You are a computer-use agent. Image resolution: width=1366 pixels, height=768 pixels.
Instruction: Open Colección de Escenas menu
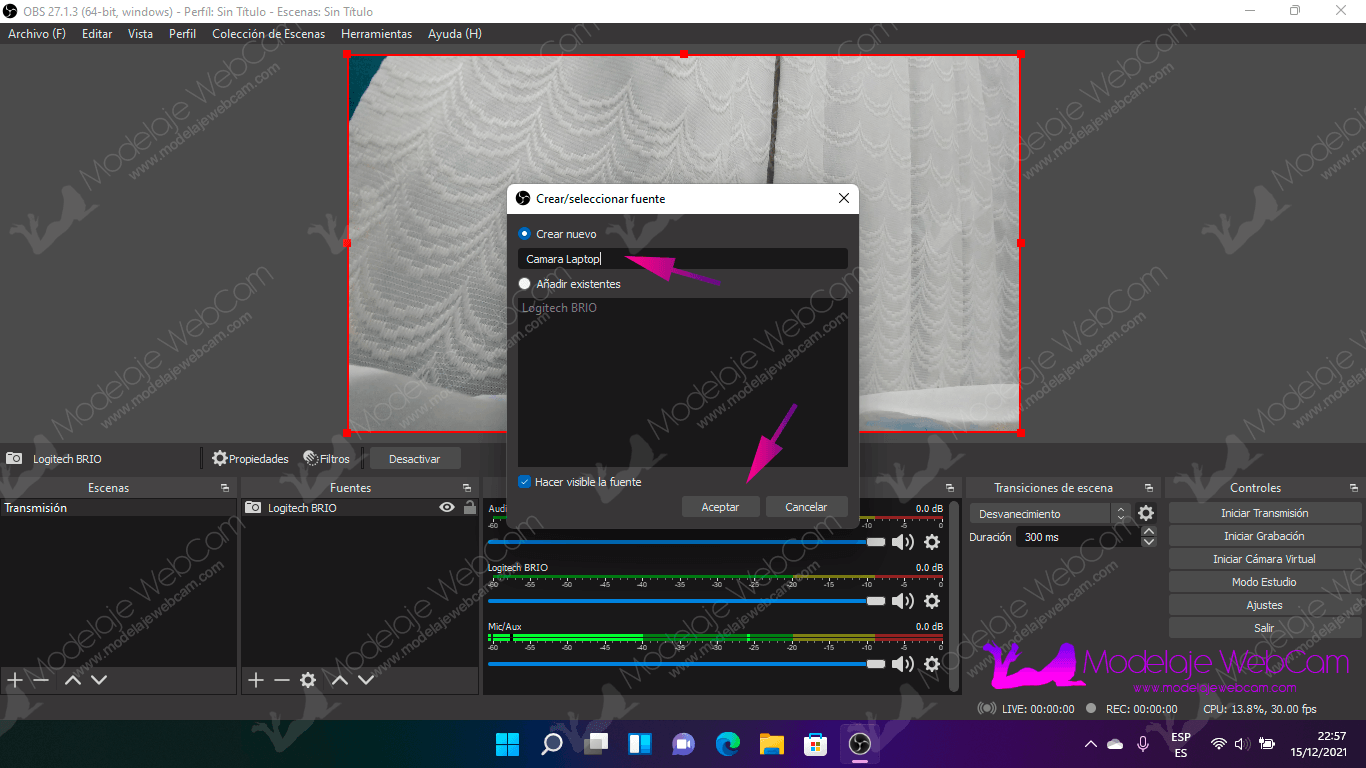(268, 34)
